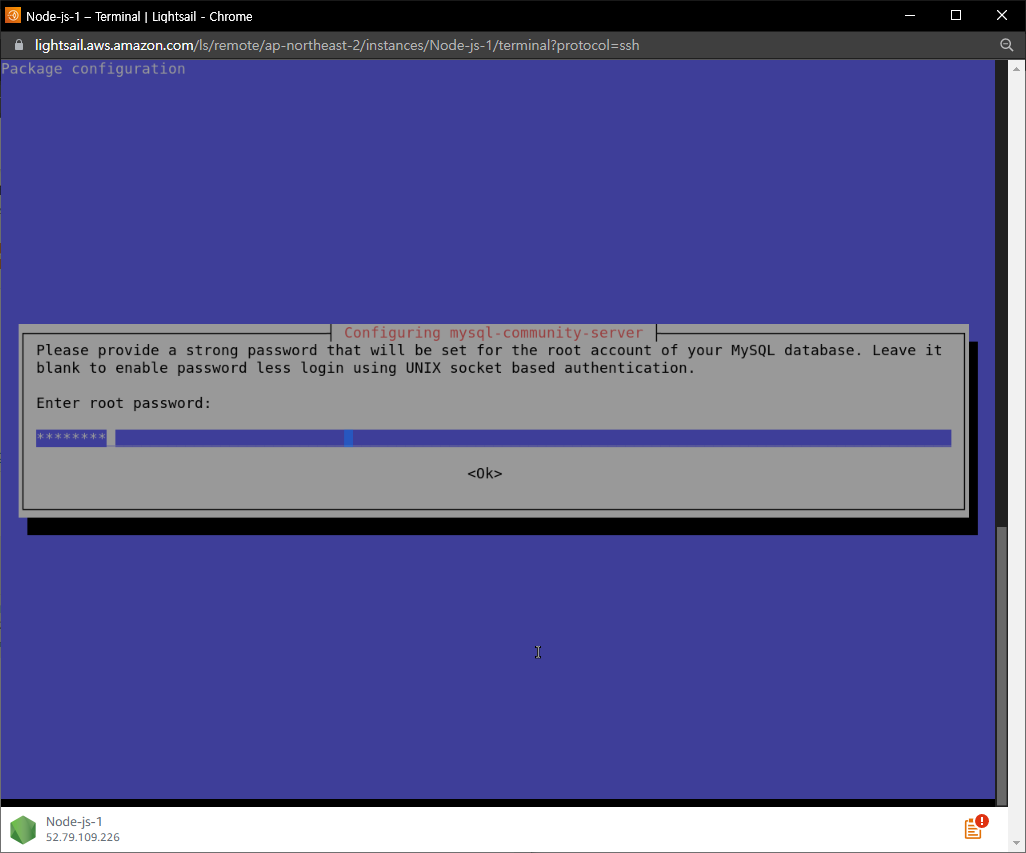Click the terminal vertical scrollbar thumb
This screenshot has width=1026, height=853.
pyautogui.click(x=1002, y=665)
